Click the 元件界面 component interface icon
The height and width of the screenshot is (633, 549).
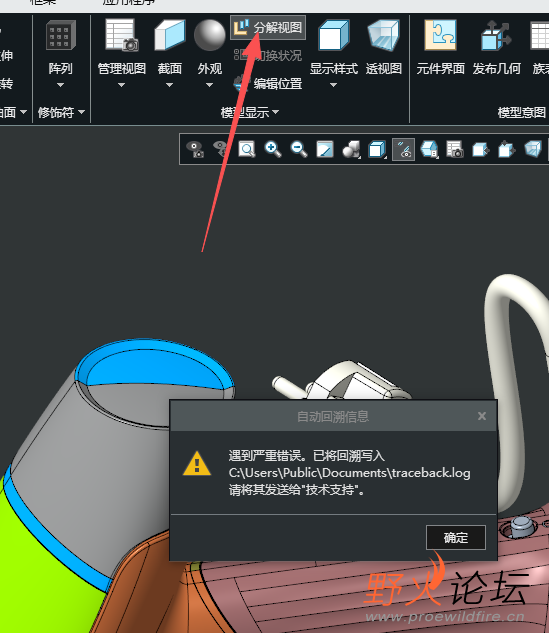(440, 36)
